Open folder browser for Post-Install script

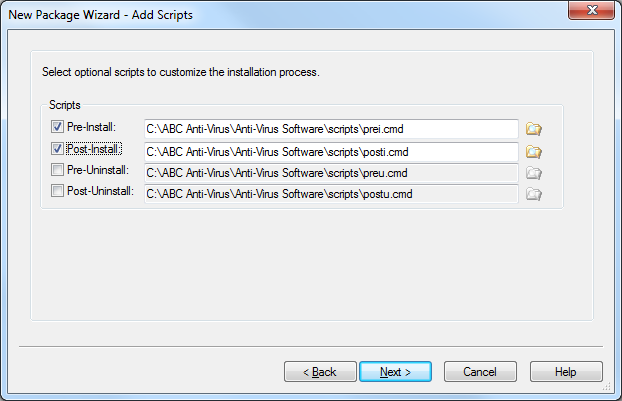tap(534, 152)
